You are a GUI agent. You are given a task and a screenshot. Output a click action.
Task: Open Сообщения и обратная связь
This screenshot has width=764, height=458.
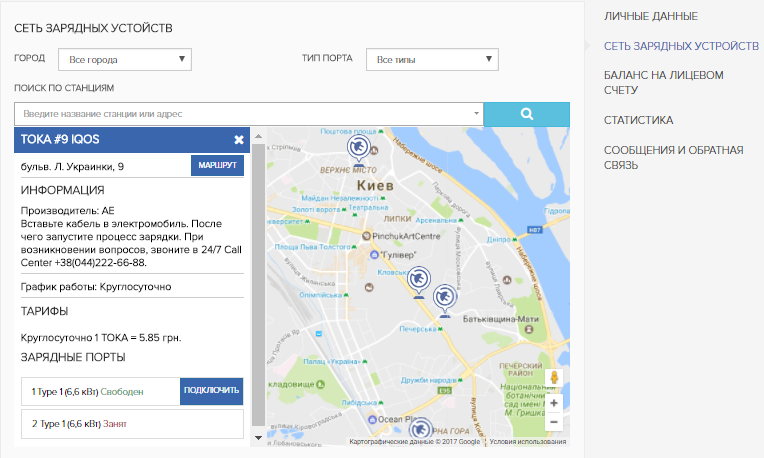coord(673,157)
